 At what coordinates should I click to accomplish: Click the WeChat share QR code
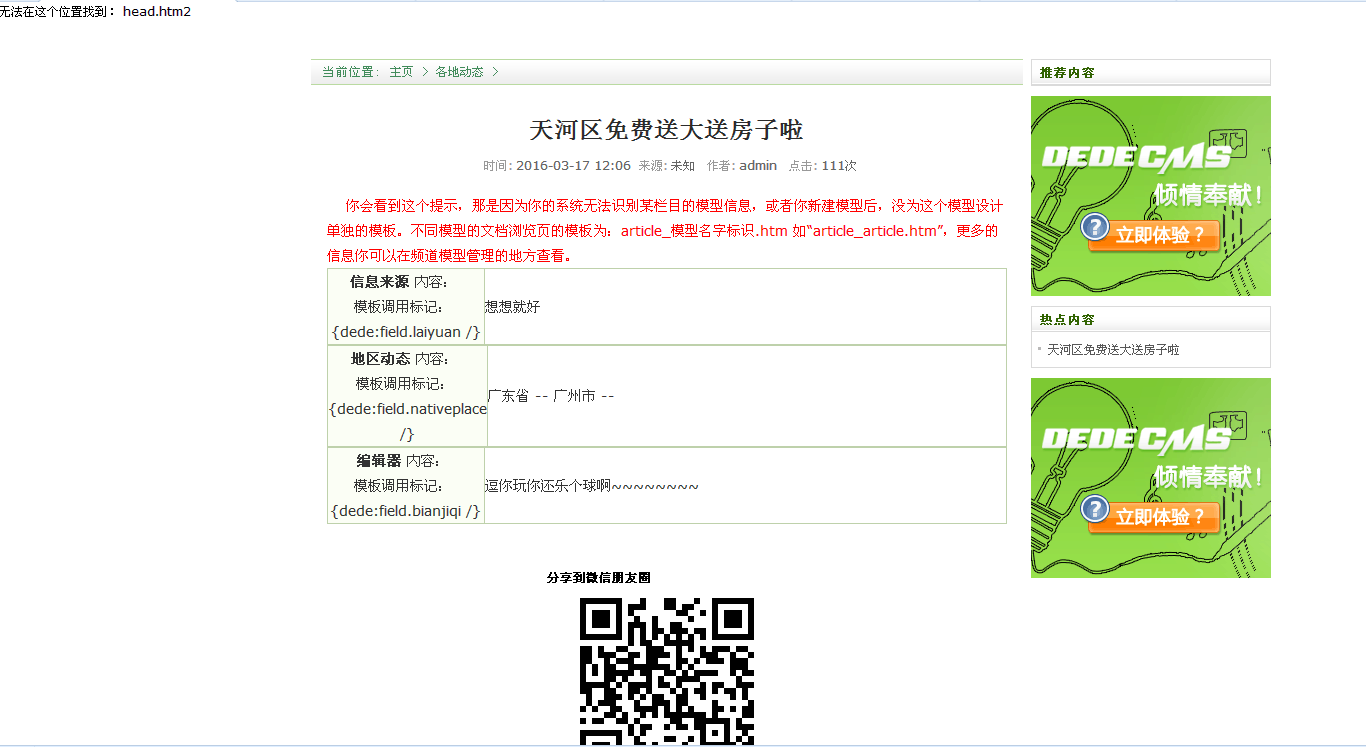point(667,672)
